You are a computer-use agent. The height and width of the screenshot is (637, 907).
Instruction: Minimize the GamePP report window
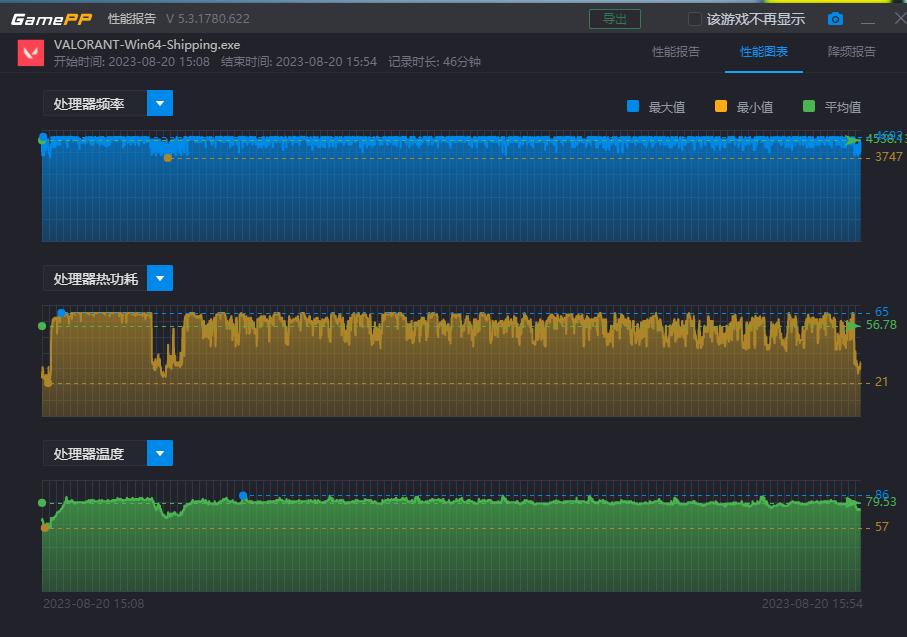(x=868, y=19)
